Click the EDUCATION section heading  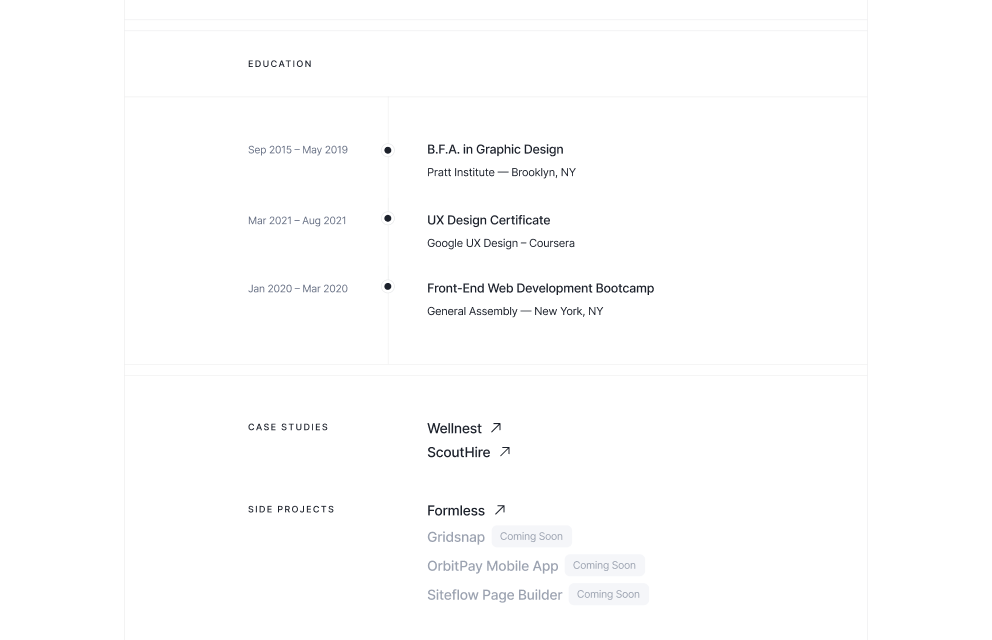tap(280, 64)
